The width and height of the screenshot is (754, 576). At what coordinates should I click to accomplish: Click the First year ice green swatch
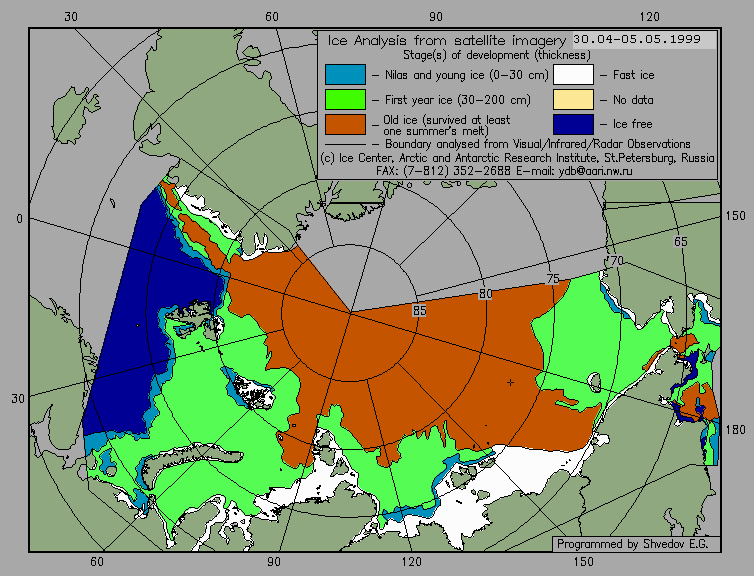345,100
